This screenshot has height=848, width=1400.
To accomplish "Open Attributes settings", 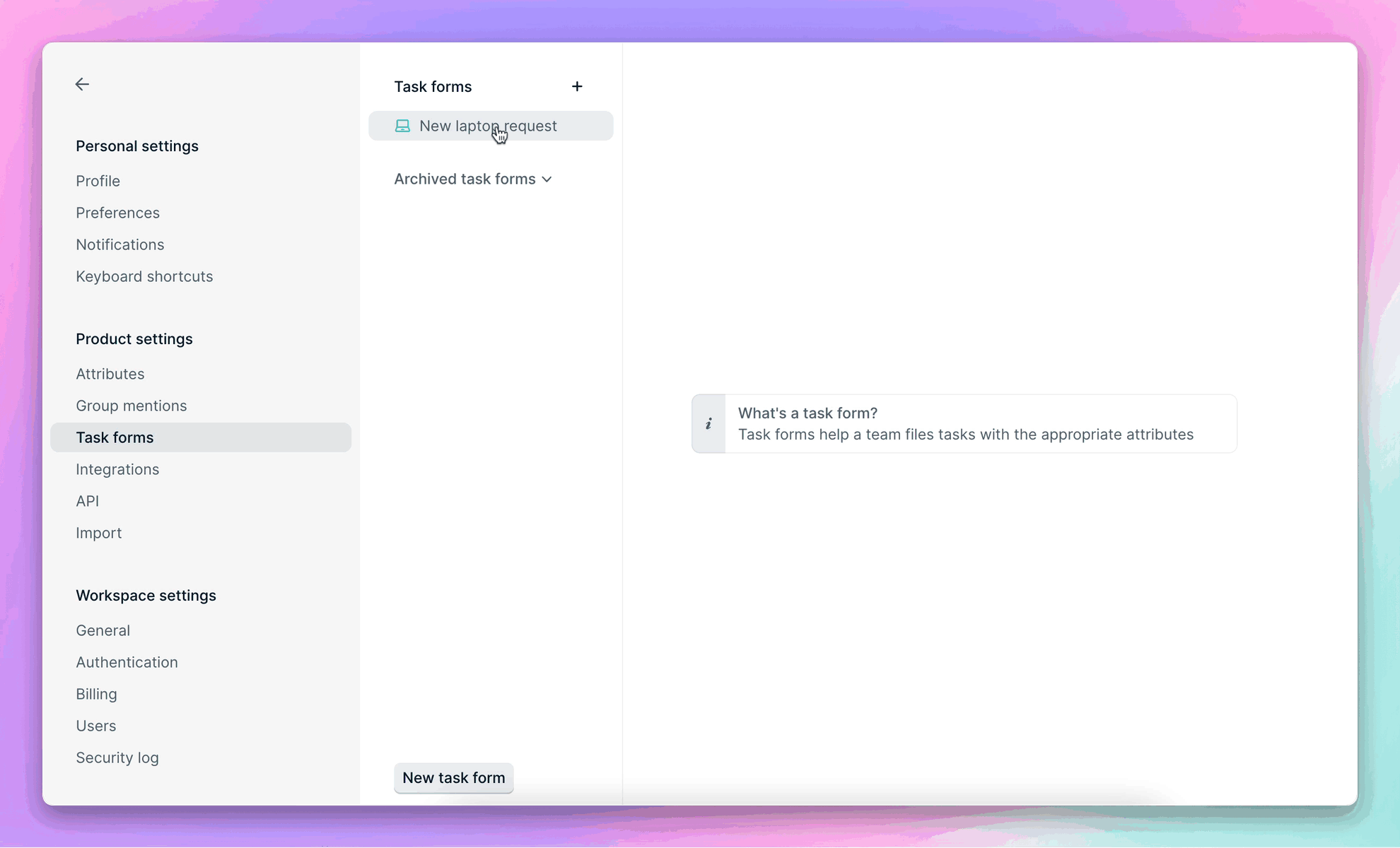I will [110, 374].
